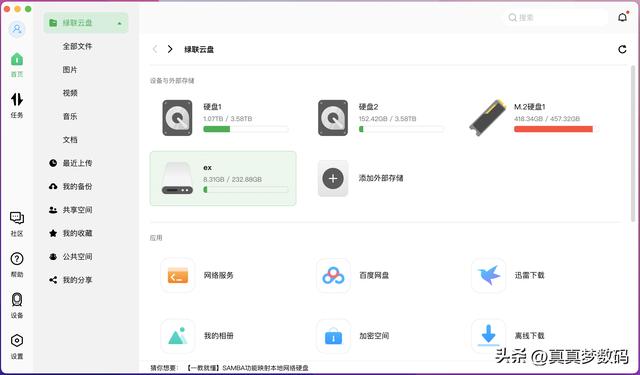The width and height of the screenshot is (640, 375).
Task: Click the 硬盘2 usage progress bar
Action: [401, 129]
